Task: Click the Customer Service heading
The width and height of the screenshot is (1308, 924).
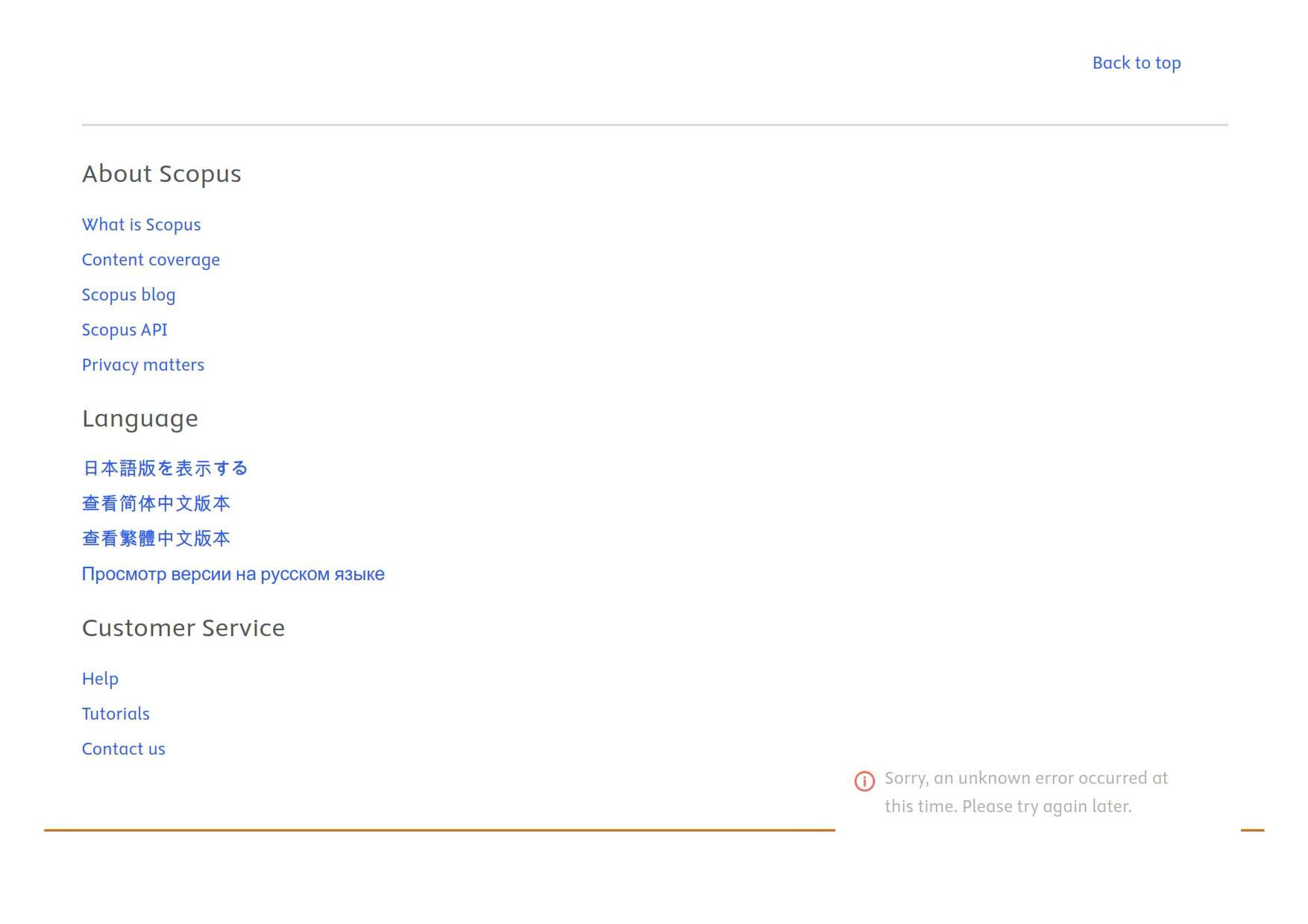Action: pos(183,628)
